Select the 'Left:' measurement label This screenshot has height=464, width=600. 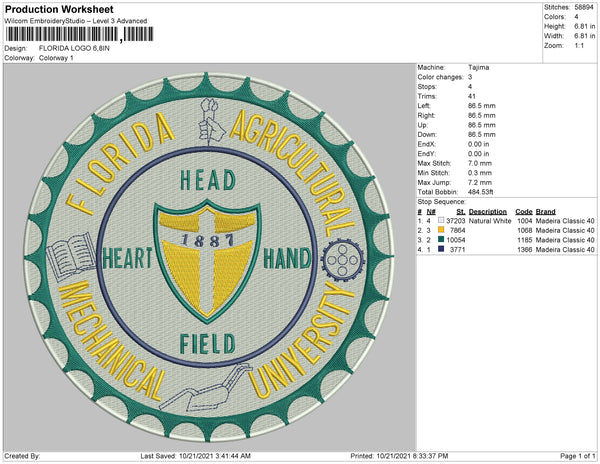[x=424, y=106]
